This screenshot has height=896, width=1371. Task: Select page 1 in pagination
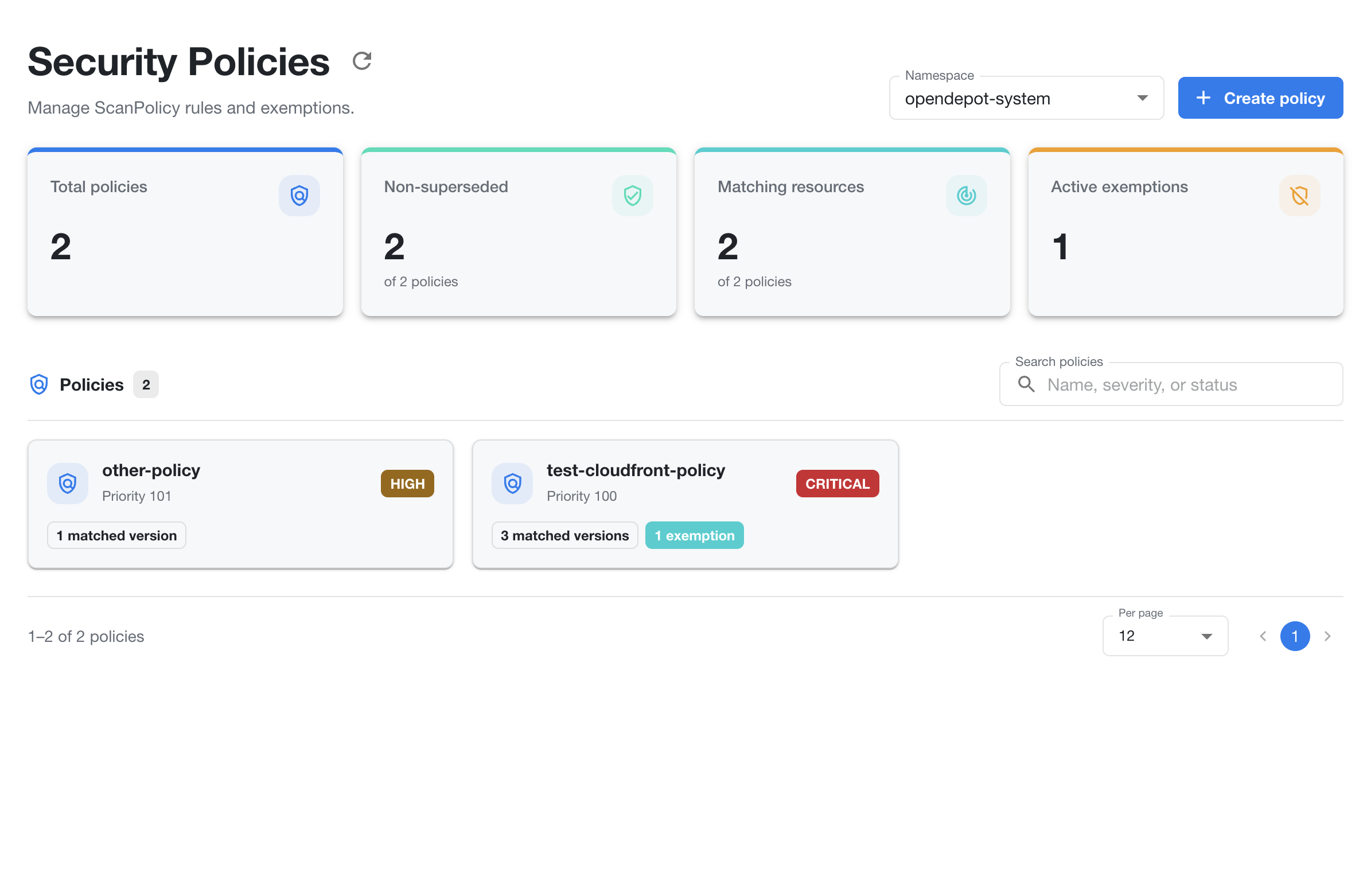[1295, 636]
